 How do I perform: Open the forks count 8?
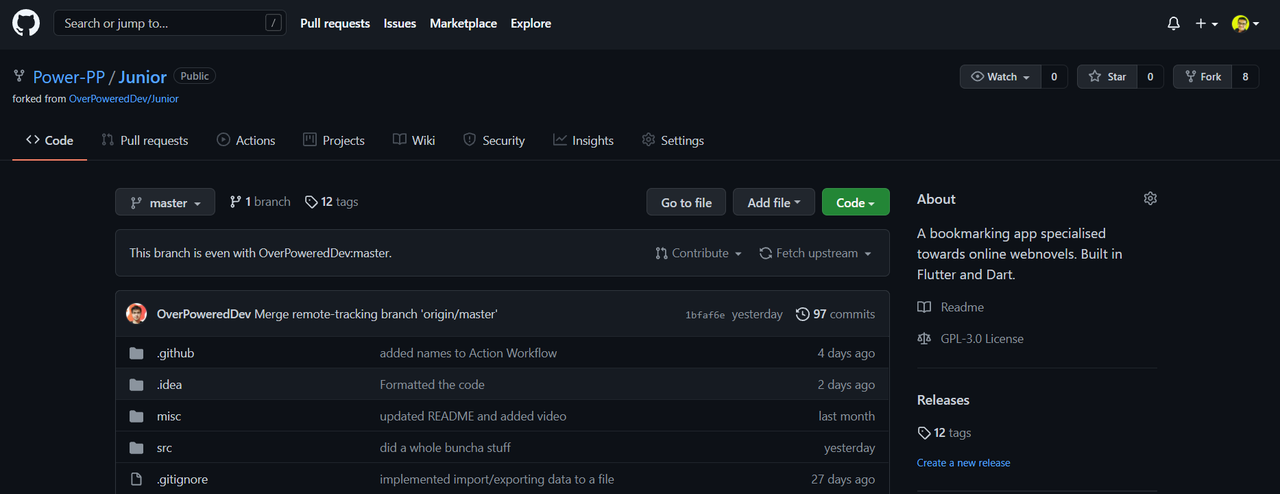(x=1245, y=77)
